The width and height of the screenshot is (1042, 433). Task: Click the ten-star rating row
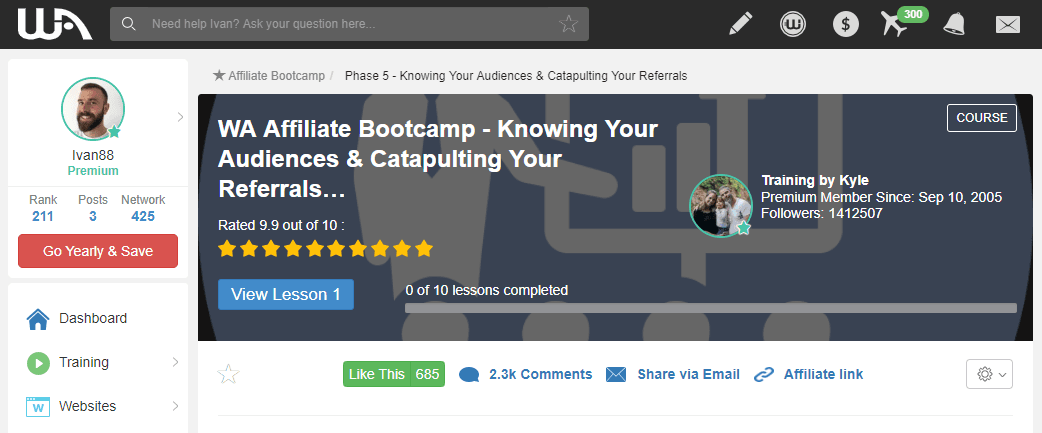pos(326,249)
